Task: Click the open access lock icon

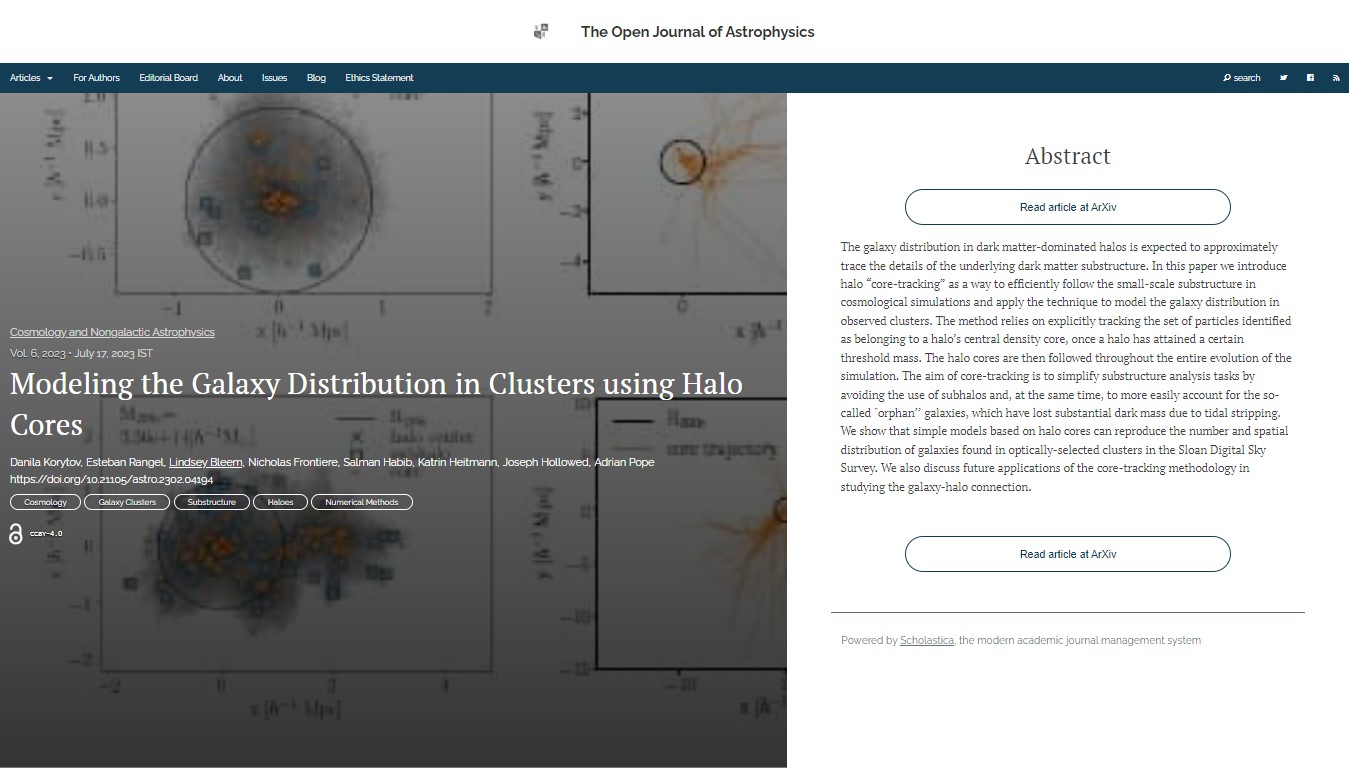Action: [16, 534]
